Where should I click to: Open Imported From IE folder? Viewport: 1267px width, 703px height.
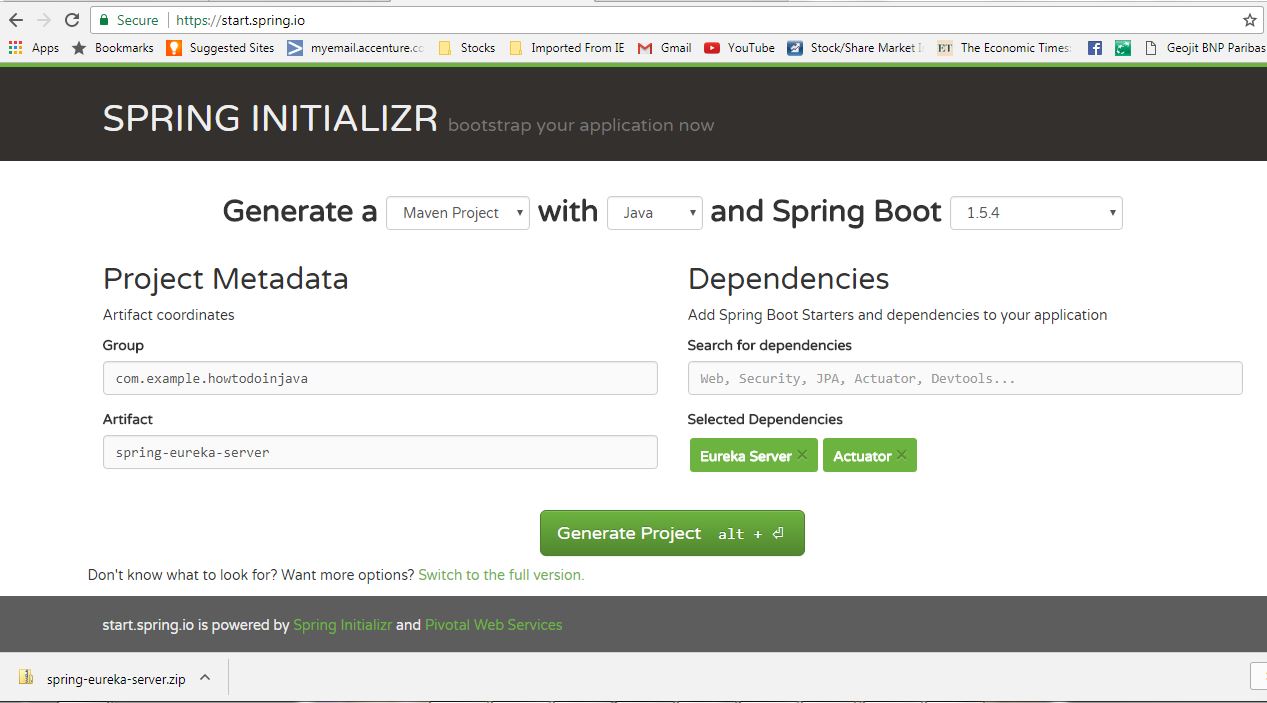click(x=566, y=48)
